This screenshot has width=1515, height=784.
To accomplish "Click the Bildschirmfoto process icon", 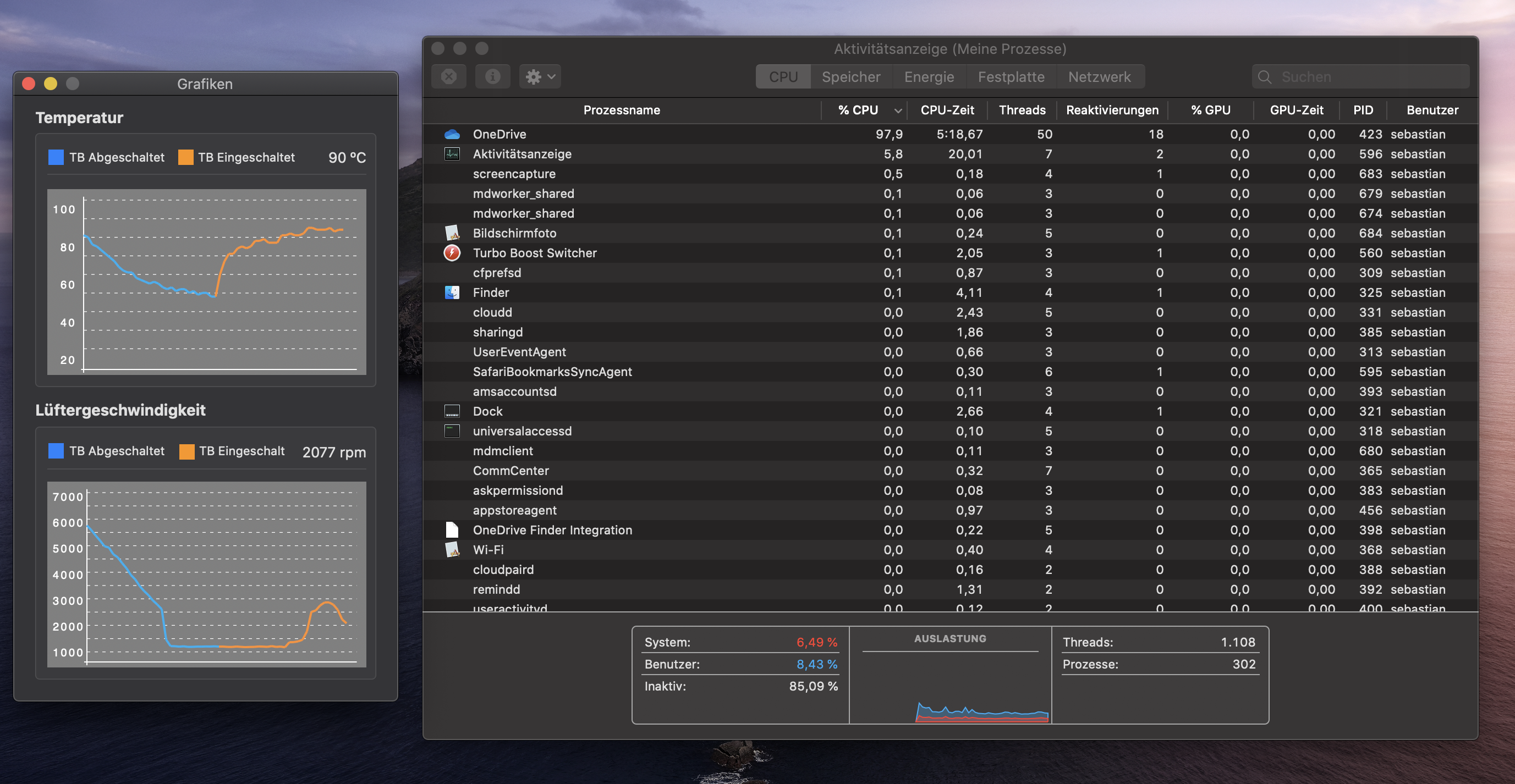I will click(x=452, y=233).
